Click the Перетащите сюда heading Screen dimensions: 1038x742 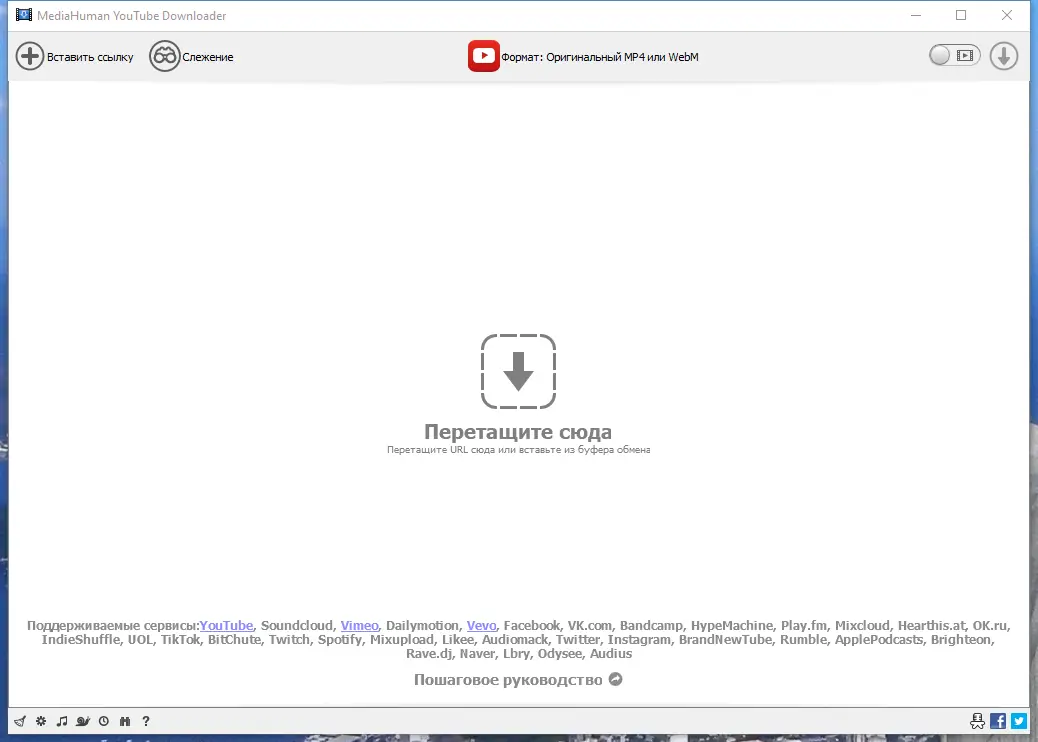pos(518,432)
